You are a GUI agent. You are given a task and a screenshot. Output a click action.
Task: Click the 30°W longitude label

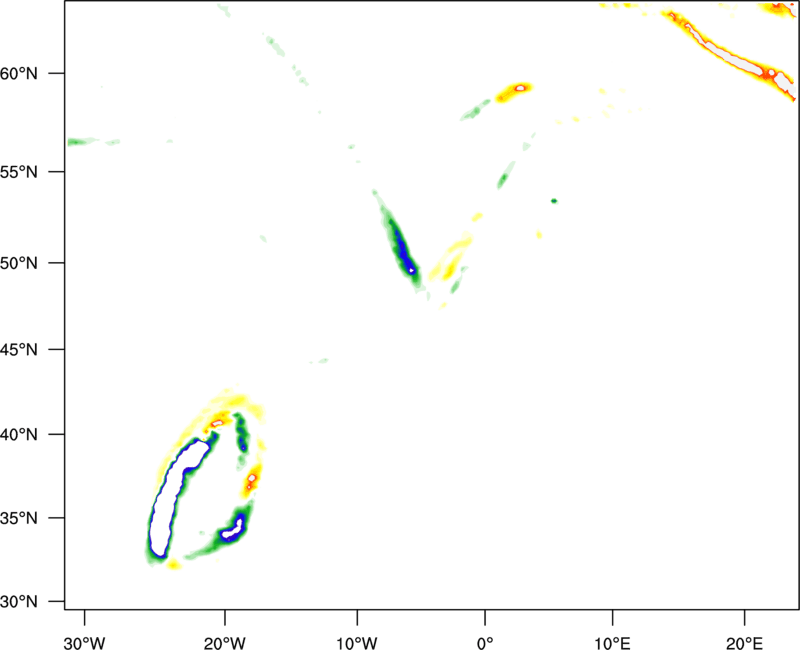pyautogui.click(x=85, y=643)
